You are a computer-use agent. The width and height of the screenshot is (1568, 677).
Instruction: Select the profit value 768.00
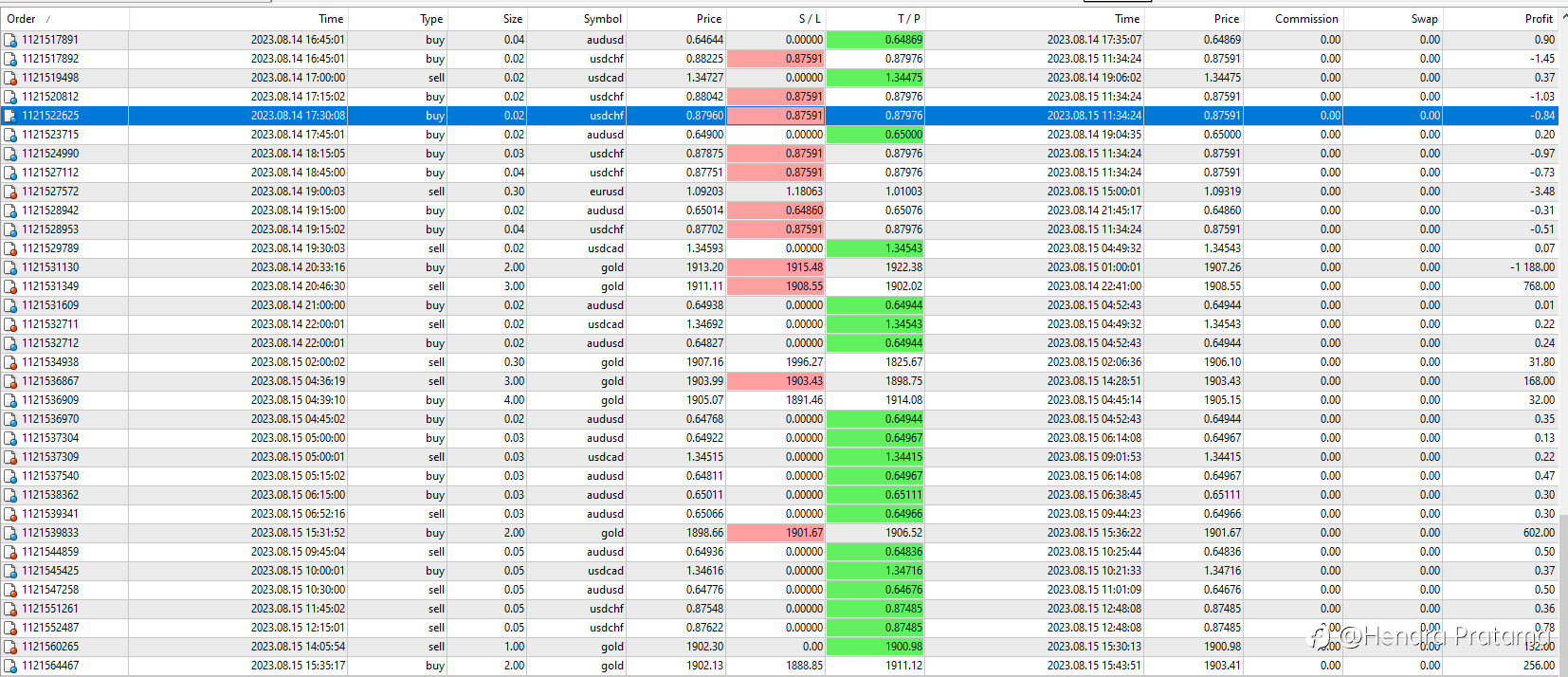[x=1539, y=286]
